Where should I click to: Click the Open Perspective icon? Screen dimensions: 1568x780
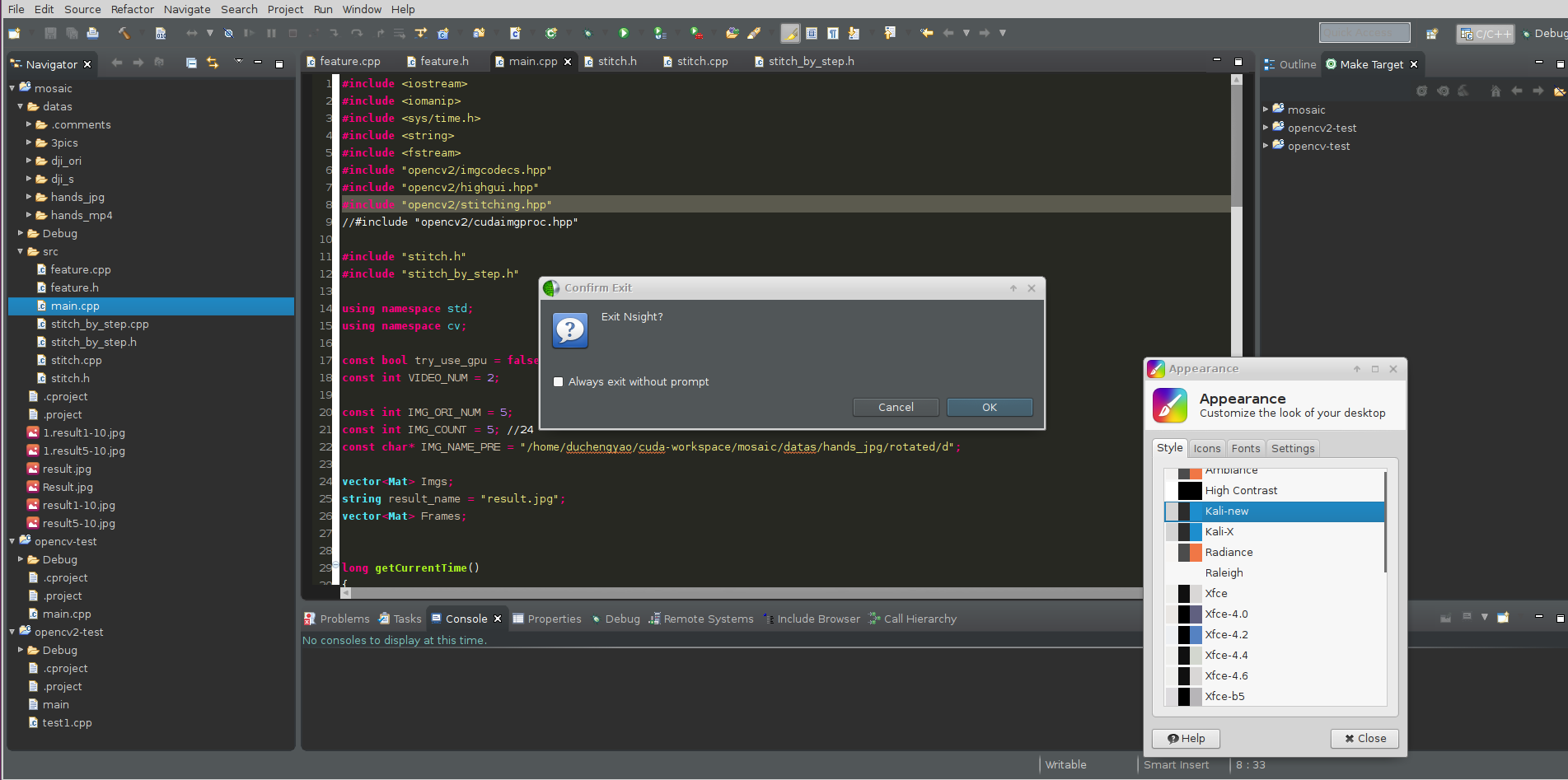click(1432, 34)
